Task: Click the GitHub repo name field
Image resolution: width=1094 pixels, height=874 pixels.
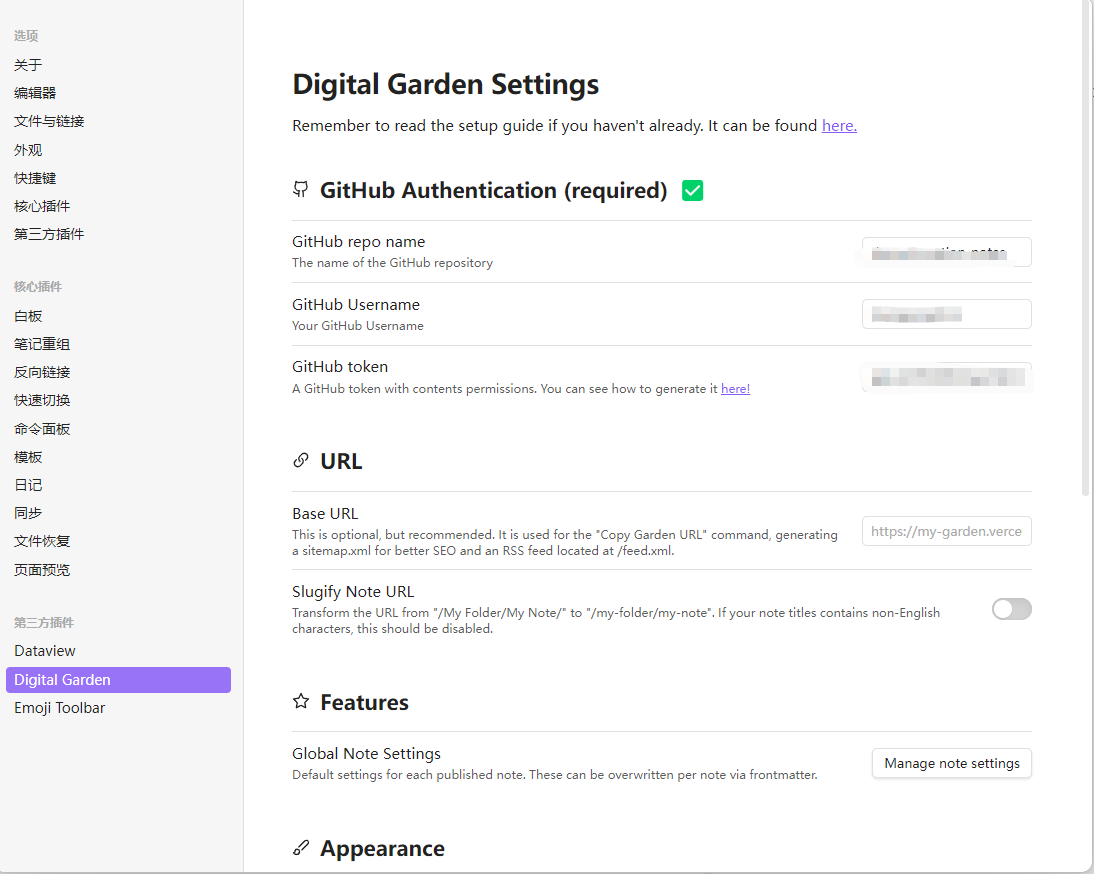Action: [x=946, y=252]
